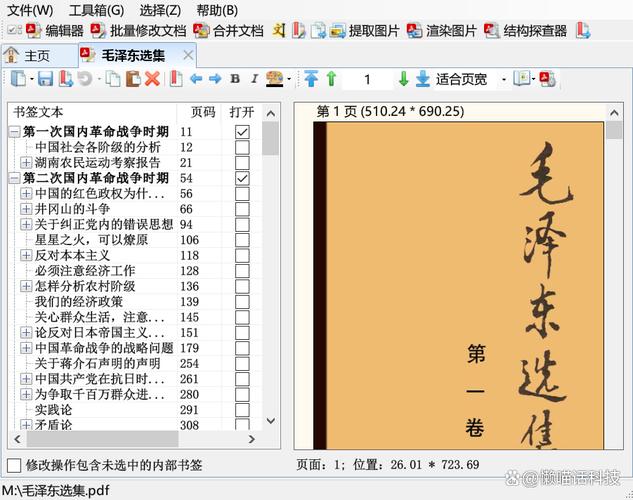Expand 湖南农民运动考察报告 node

point(26,163)
